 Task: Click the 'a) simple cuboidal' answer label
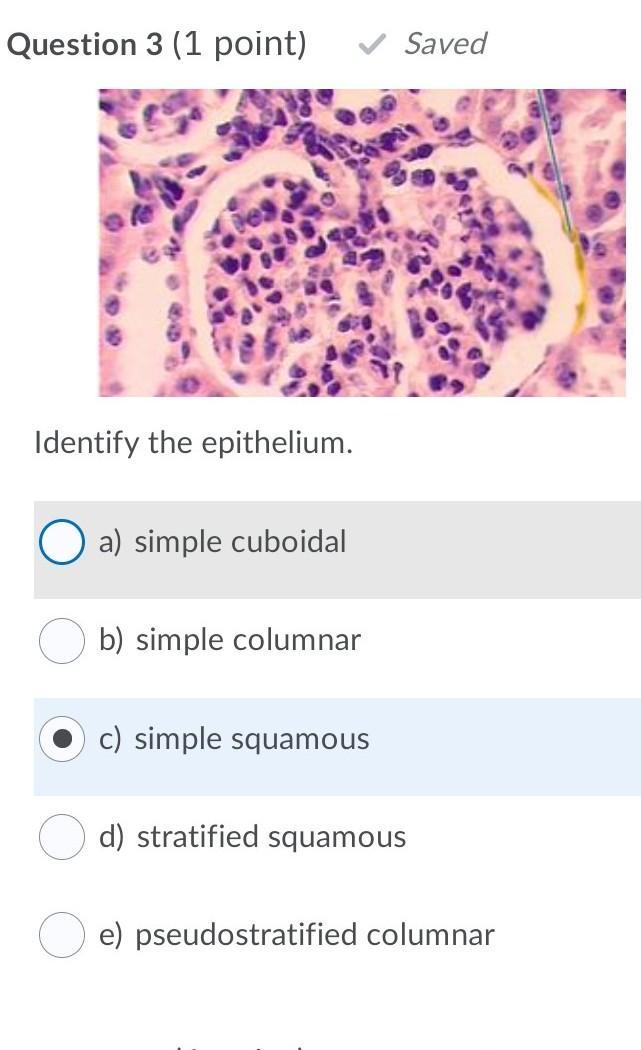222,541
